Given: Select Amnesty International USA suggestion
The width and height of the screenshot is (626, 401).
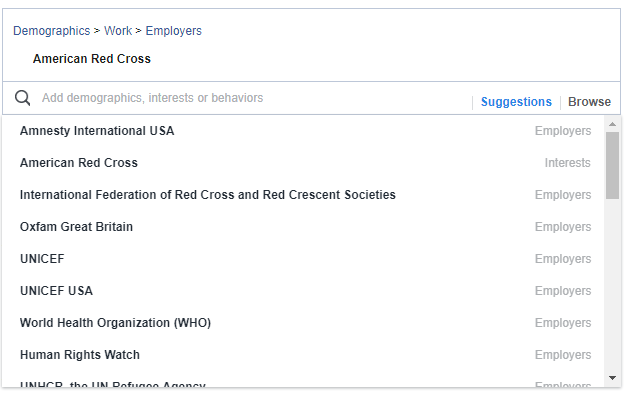Looking at the screenshot, I should click(305, 131).
